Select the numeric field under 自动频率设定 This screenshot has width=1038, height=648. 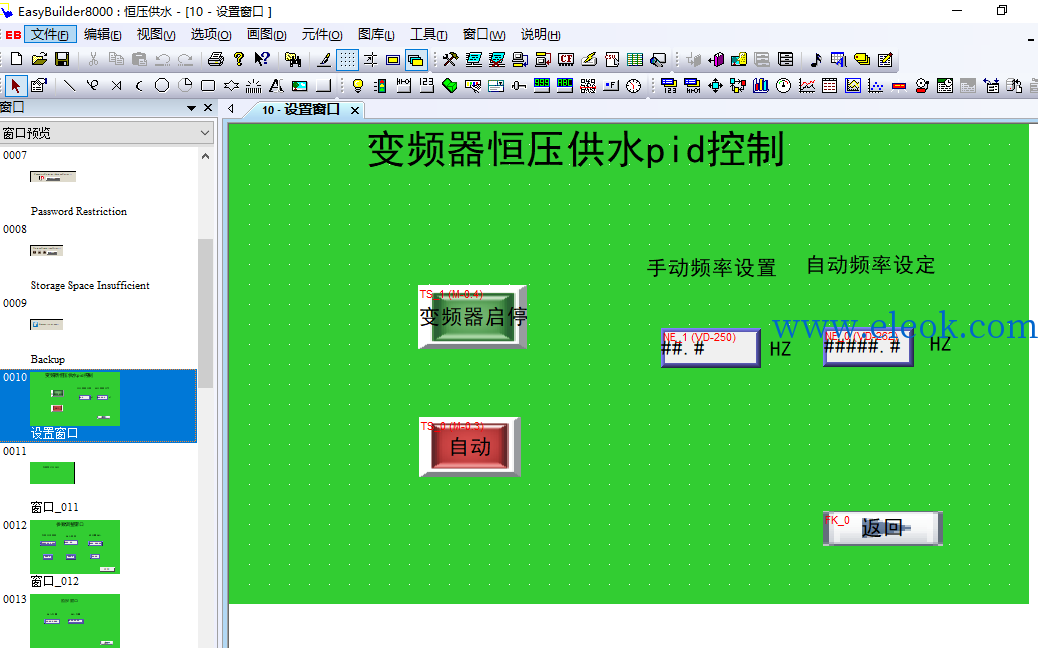tap(869, 346)
